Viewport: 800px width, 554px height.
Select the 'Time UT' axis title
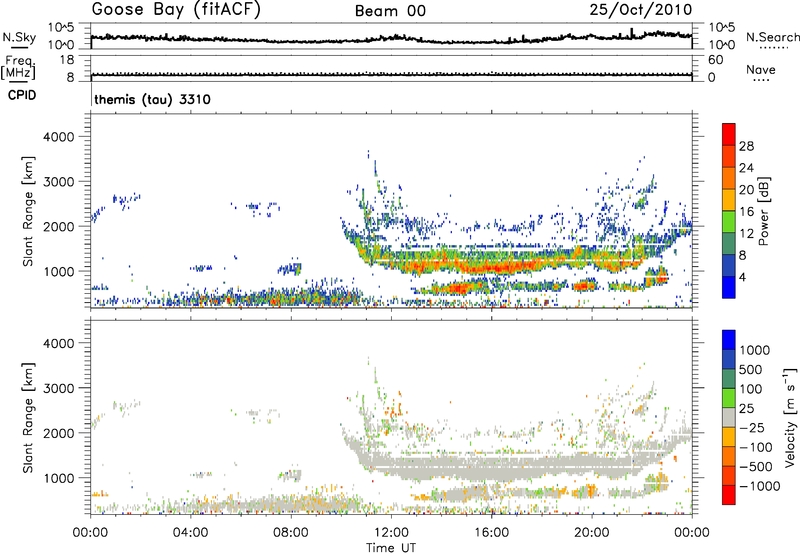[x=391, y=548]
